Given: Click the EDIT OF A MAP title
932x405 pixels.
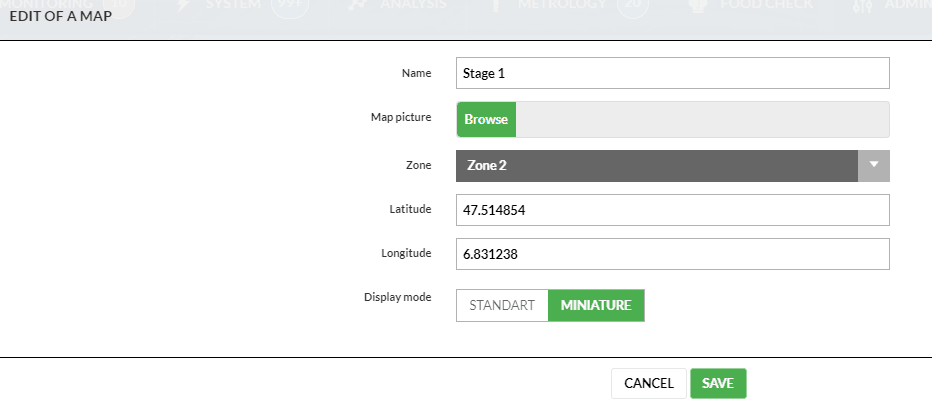Looking at the screenshot, I should point(61,16).
